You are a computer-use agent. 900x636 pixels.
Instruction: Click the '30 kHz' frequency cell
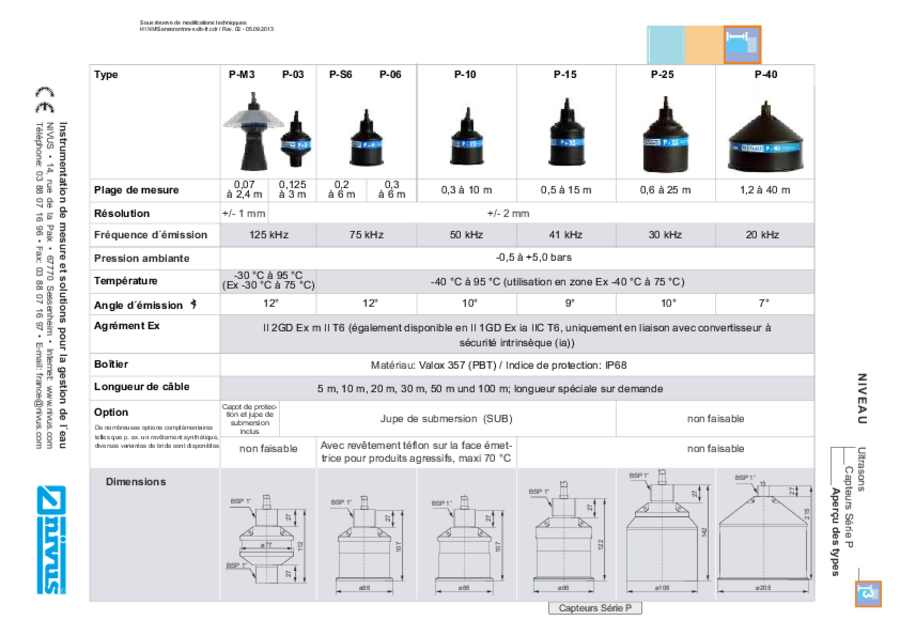tap(665, 235)
